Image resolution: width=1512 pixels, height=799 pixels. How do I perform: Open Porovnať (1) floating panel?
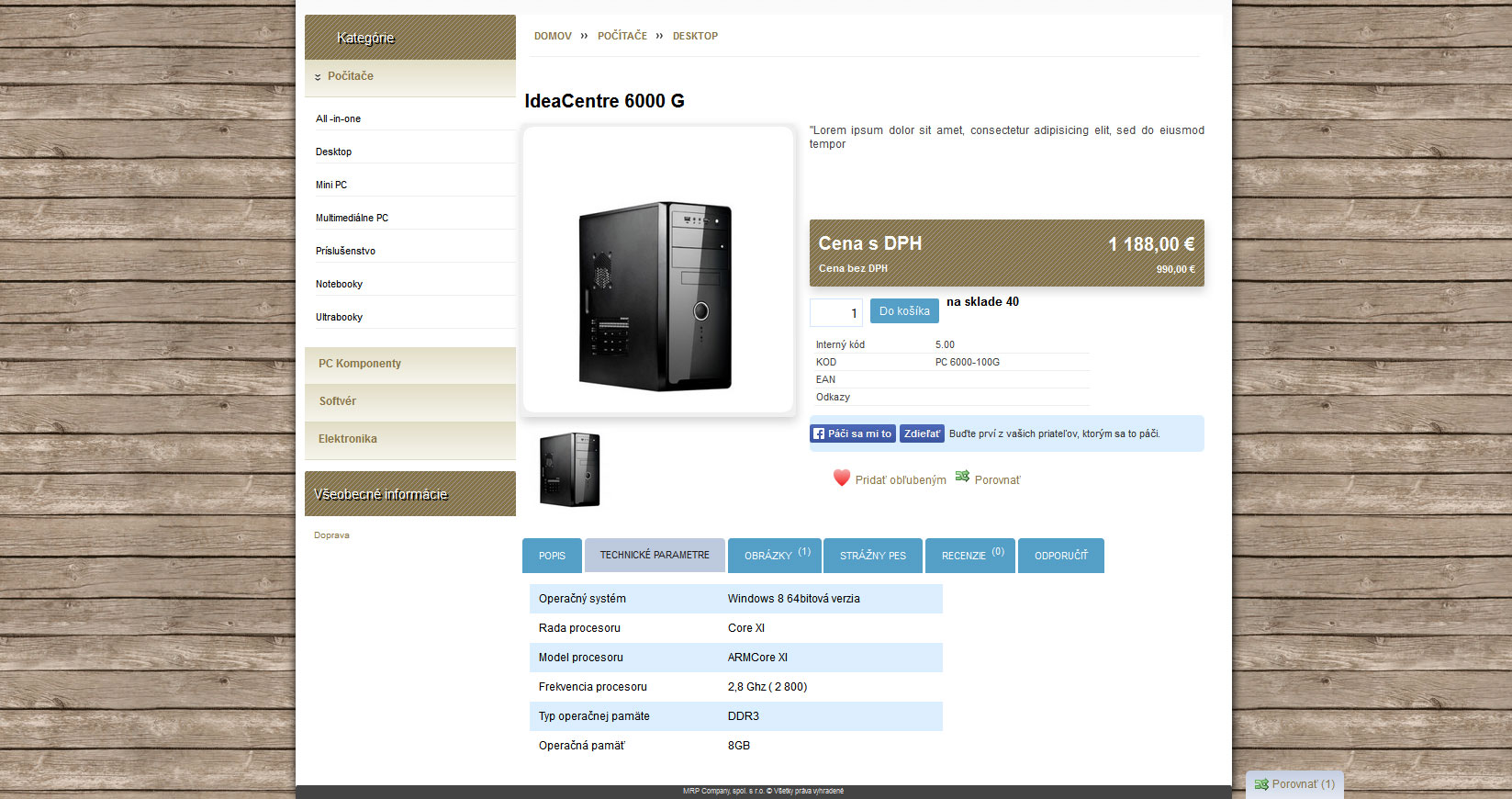click(1294, 784)
